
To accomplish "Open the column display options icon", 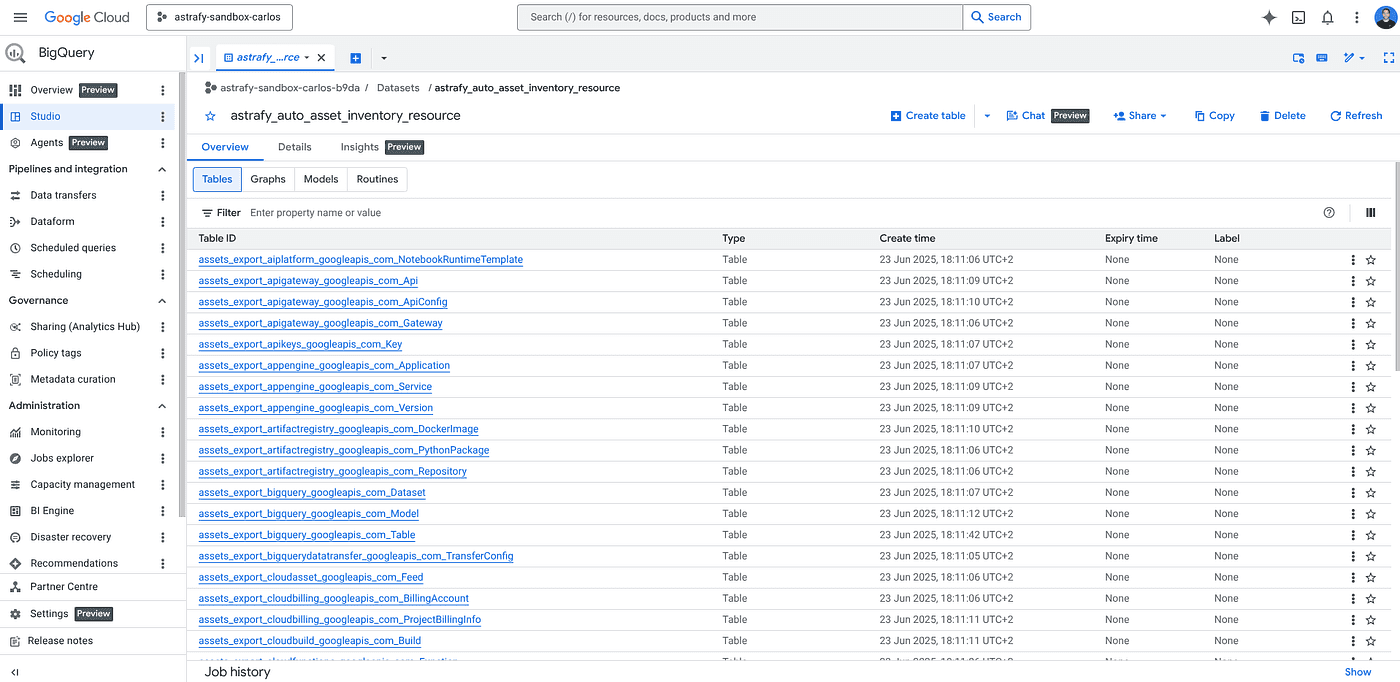I will 1370,212.
